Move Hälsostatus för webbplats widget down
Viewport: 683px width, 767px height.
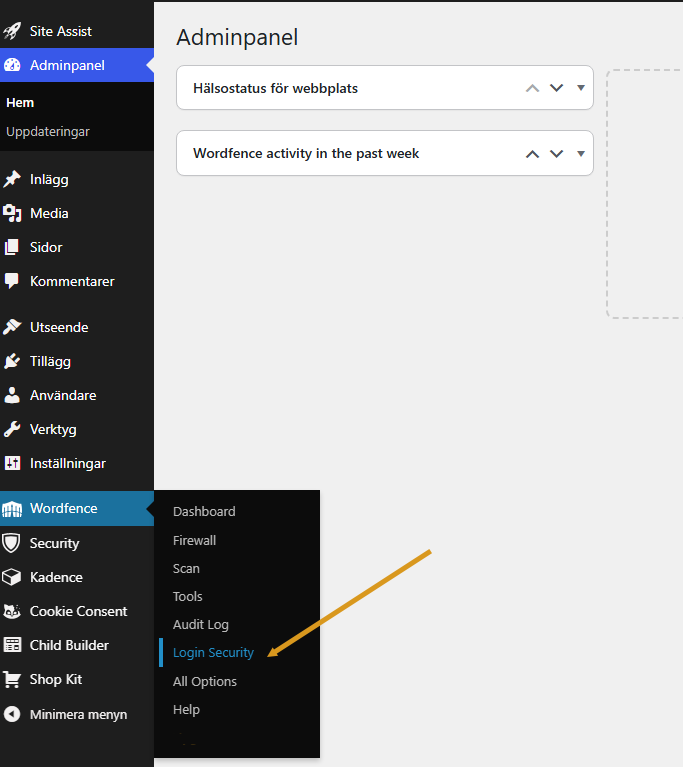[556, 88]
